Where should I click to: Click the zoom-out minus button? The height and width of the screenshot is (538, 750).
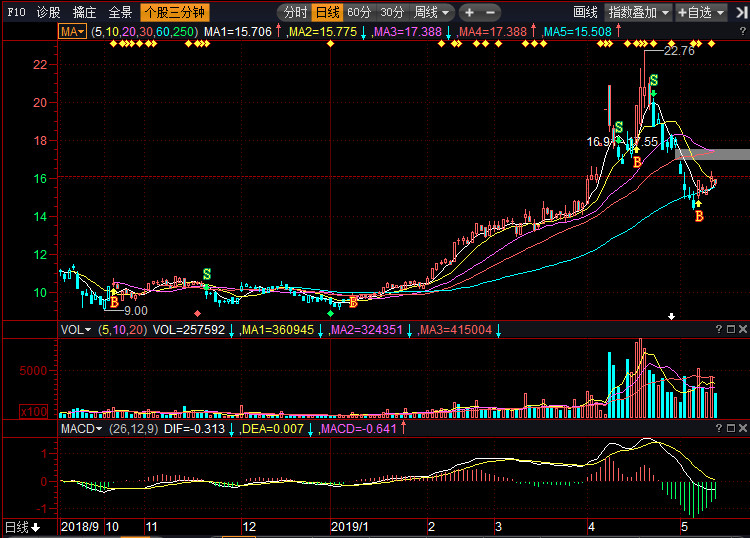(493, 13)
